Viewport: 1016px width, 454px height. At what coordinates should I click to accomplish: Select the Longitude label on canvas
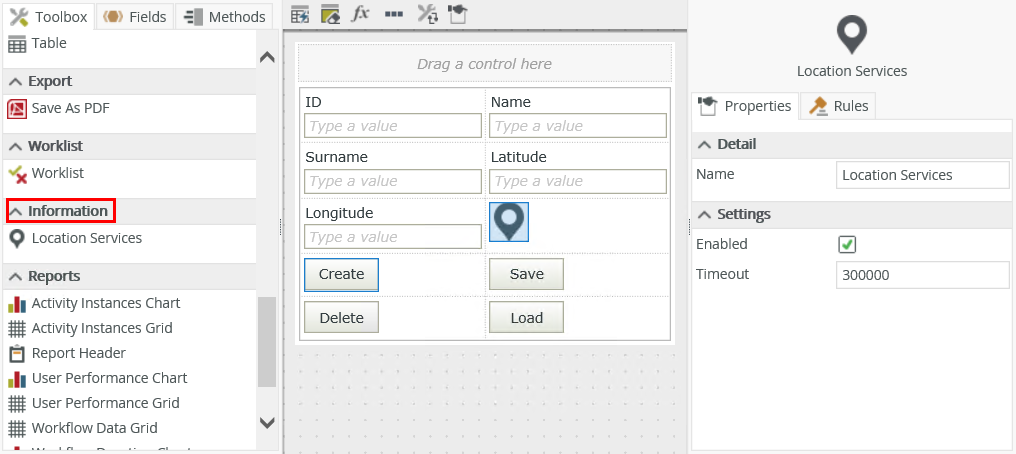click(x=339, y=212)
